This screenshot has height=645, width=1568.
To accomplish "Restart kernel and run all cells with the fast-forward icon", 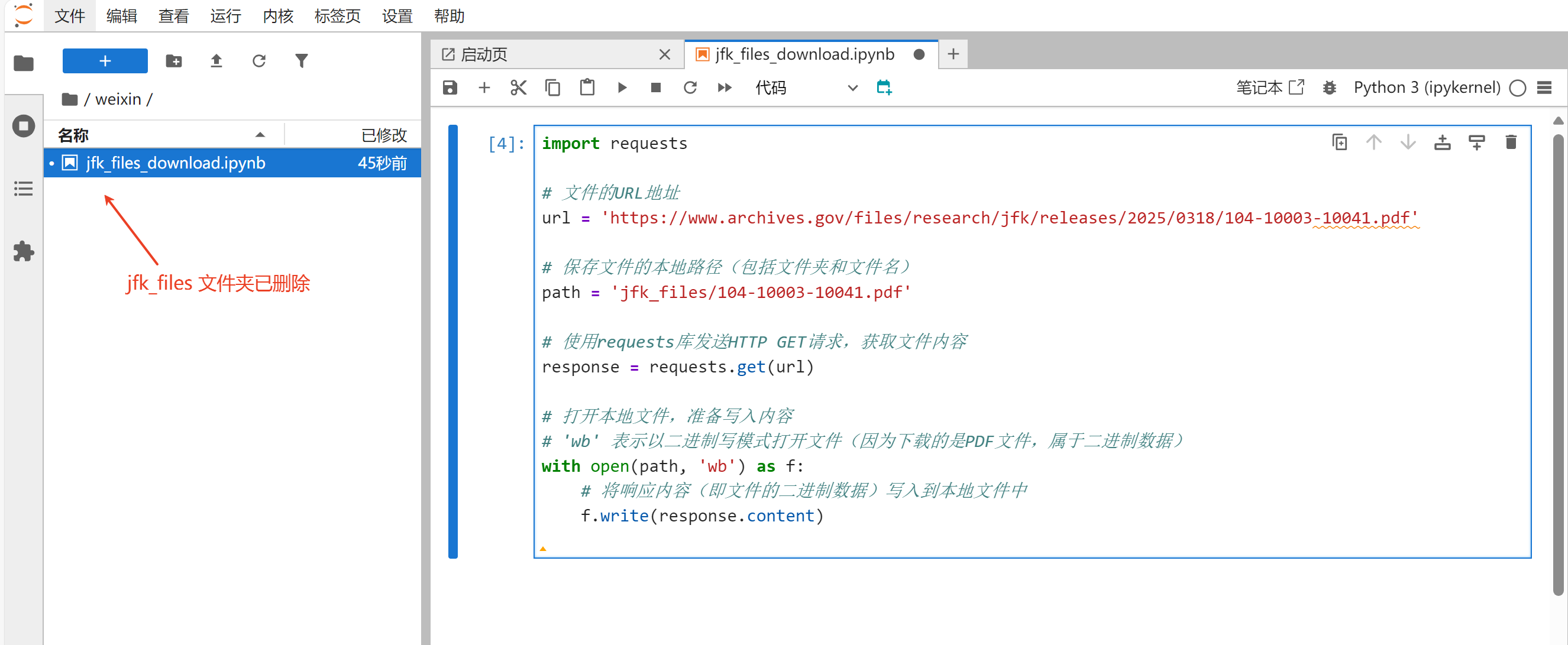I will [725, 87].
